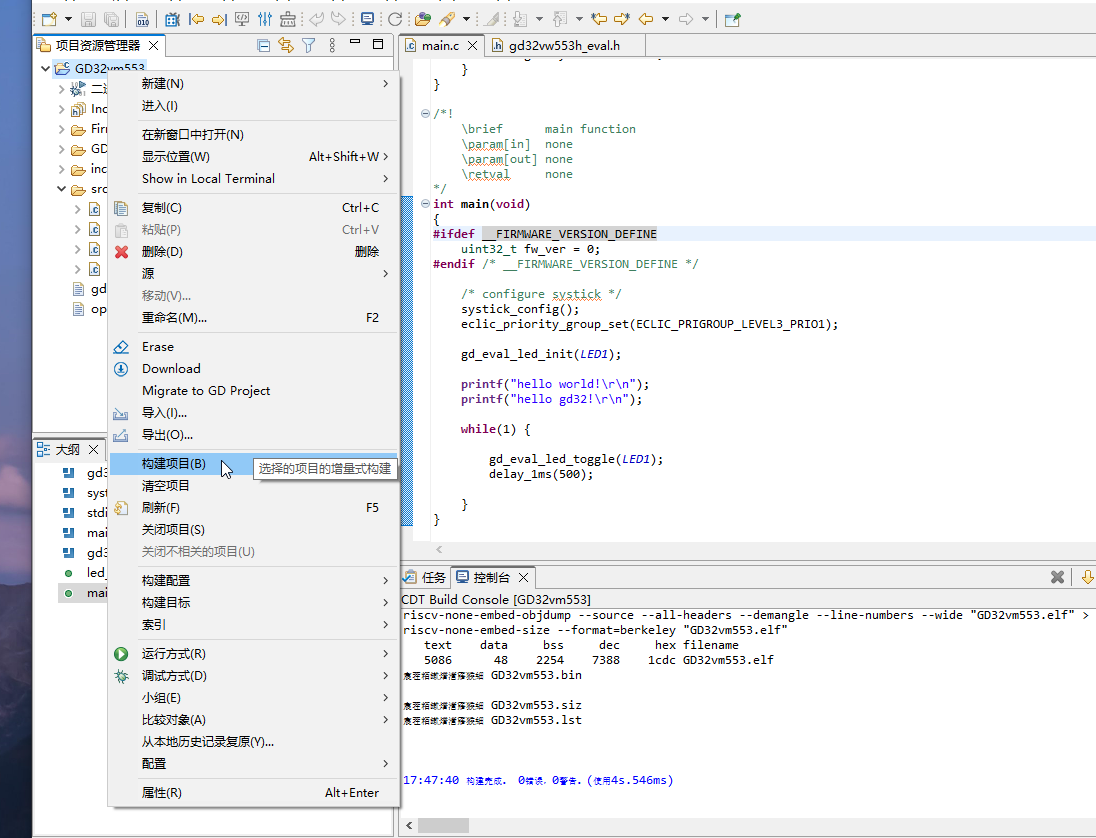Image resolution: width=1096 pixels, height=838 pixels.
Task: Select 构建项目(B) in the context menu
Action: click(174, 464)
